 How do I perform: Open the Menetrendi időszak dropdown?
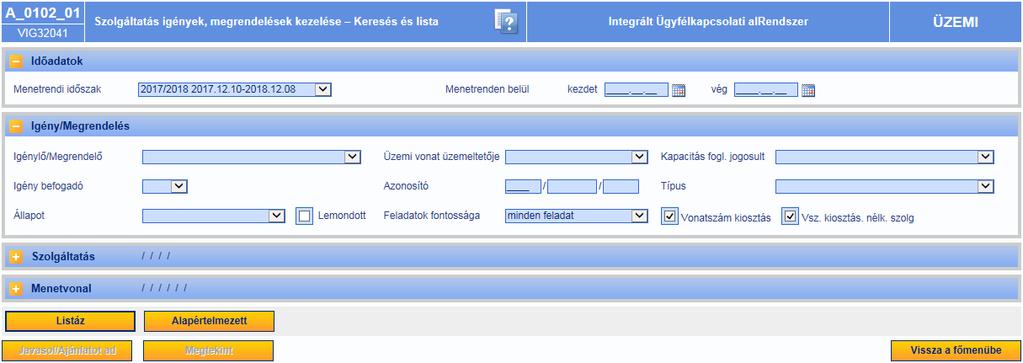tap(235, 89)
